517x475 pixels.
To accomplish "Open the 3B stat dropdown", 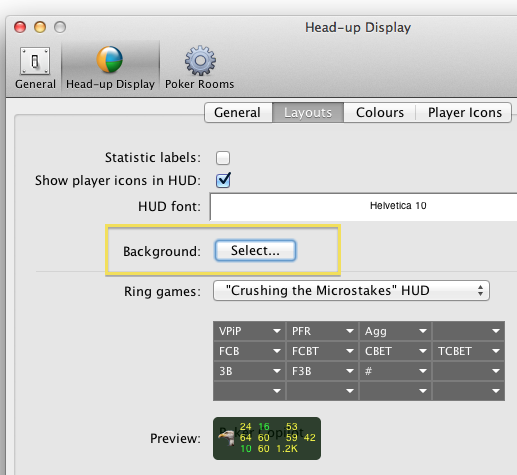I will 249,371.
